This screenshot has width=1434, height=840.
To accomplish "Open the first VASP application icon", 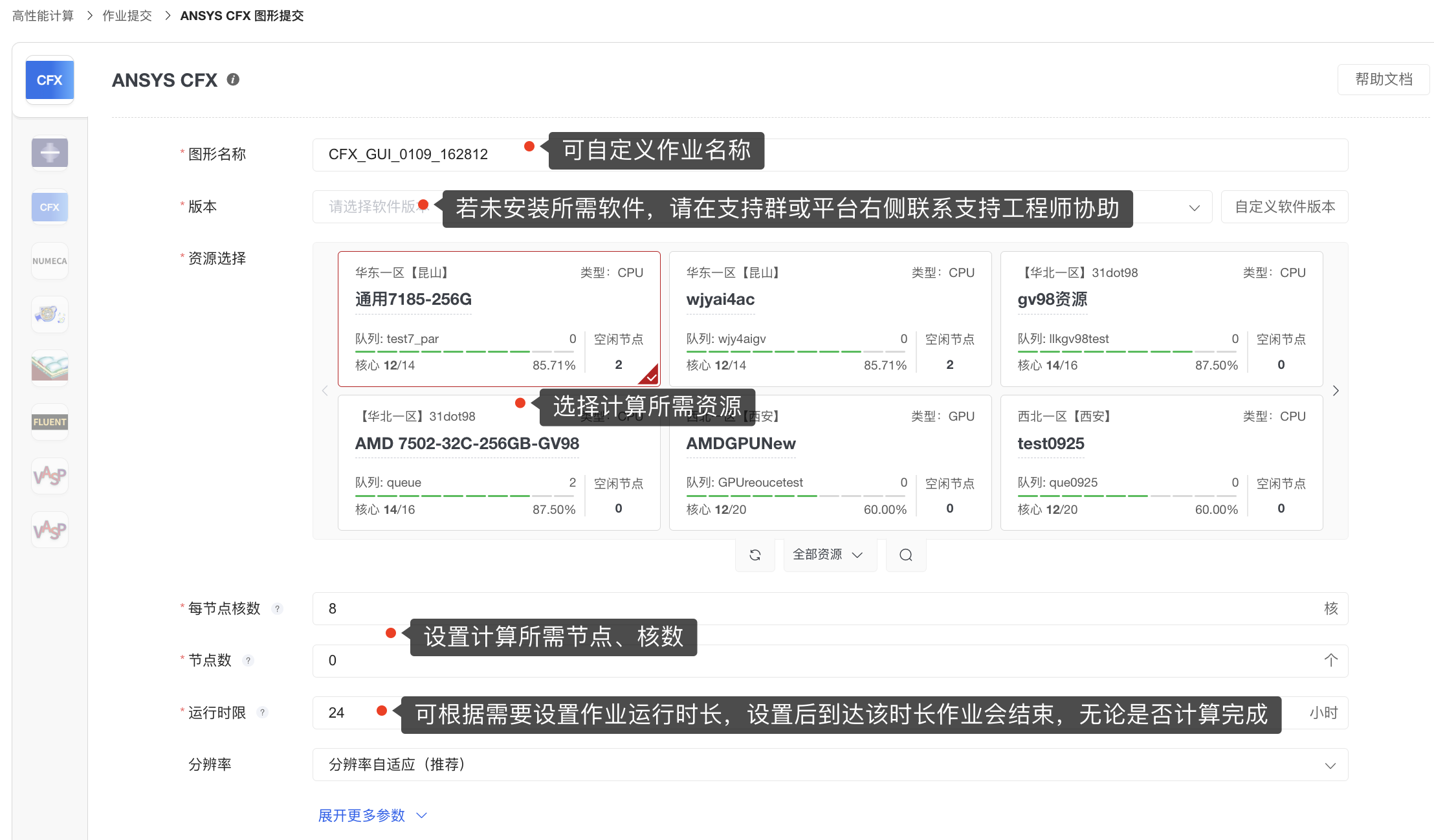I will (x=50, y=476).
